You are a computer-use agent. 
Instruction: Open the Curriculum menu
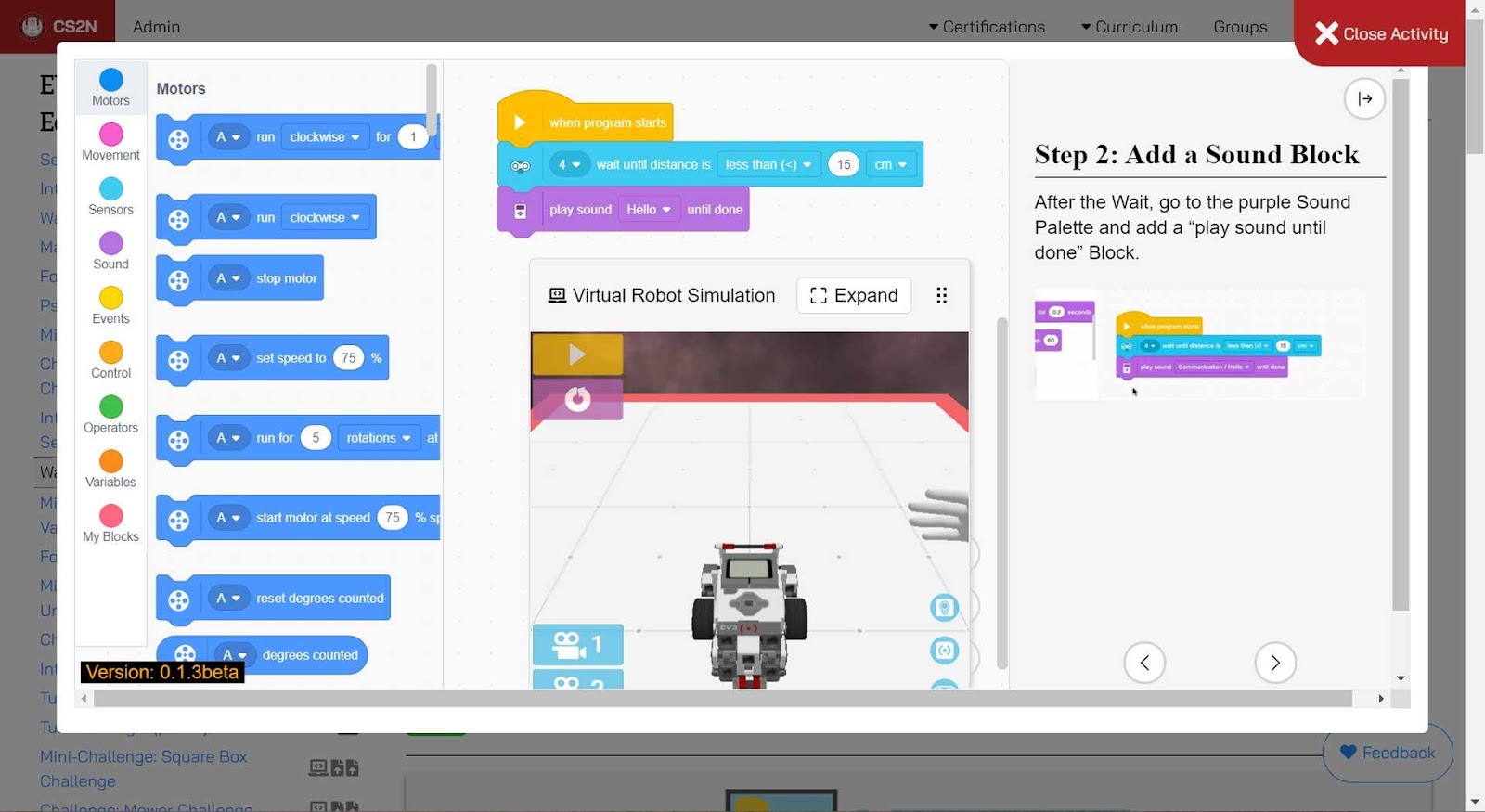click(1130, 27)
